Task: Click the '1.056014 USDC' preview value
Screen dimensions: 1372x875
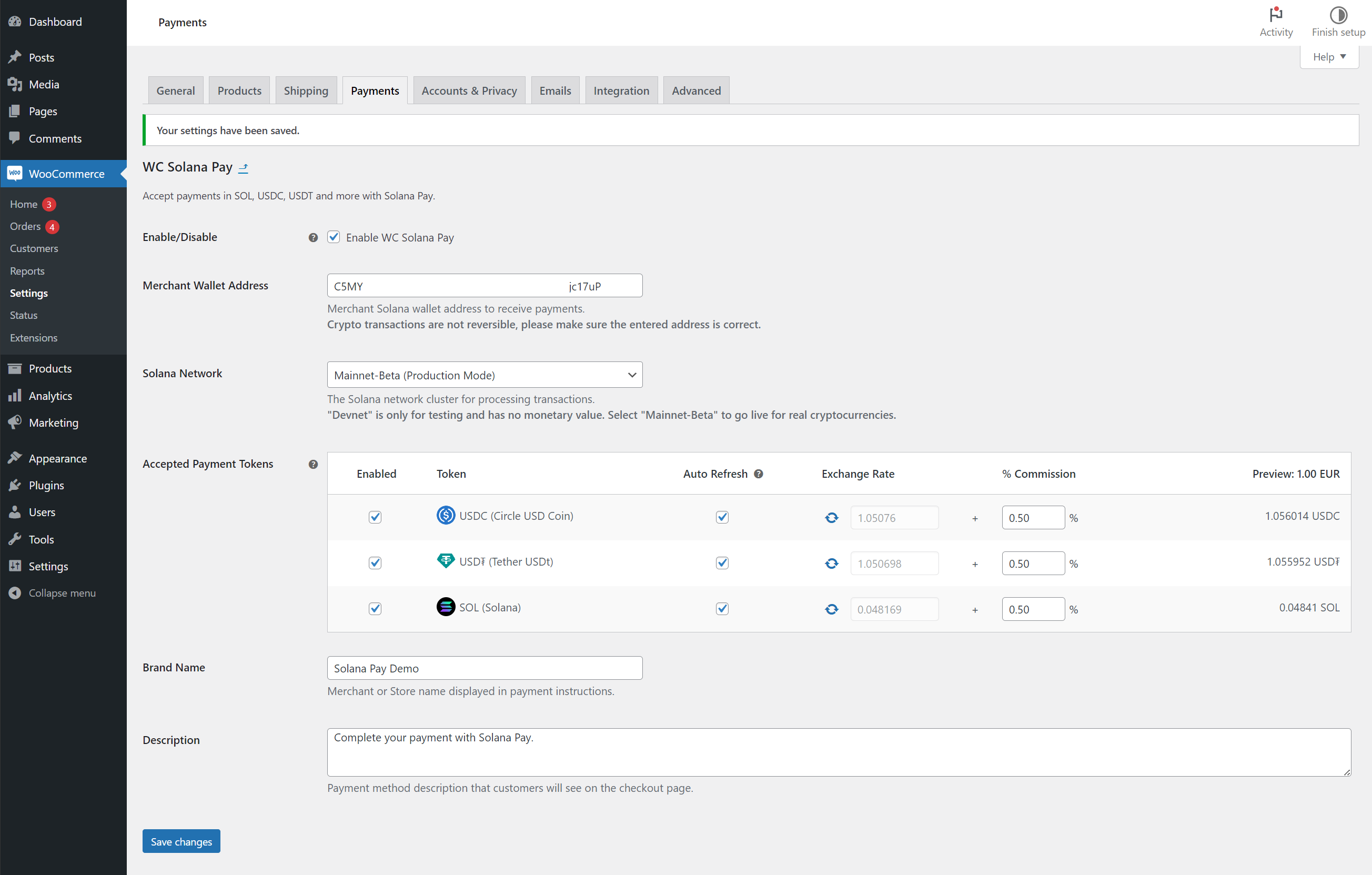Action: click(x=1302, y=516)
